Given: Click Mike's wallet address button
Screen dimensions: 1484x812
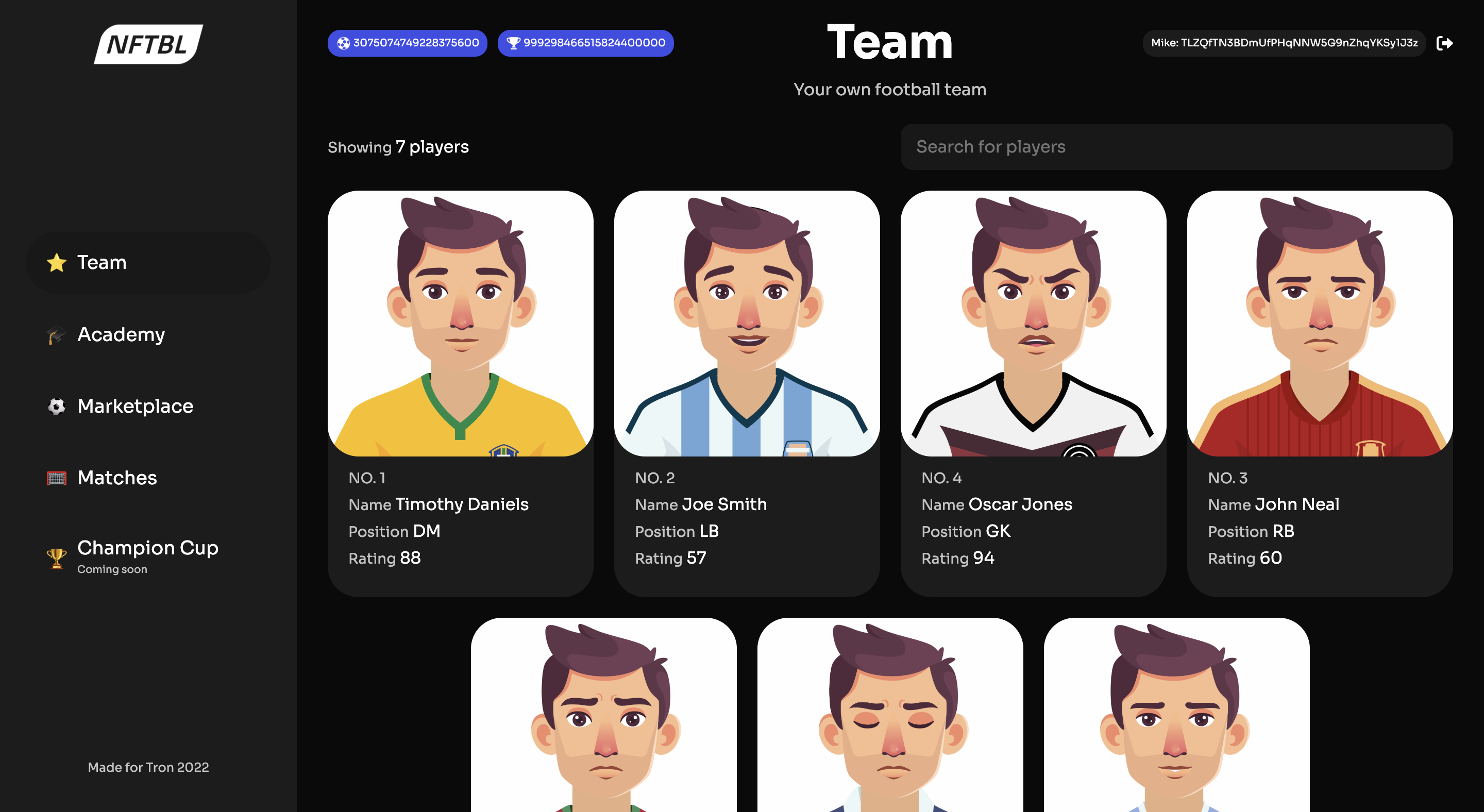Looking at the screenshot, I should 1284,43.
